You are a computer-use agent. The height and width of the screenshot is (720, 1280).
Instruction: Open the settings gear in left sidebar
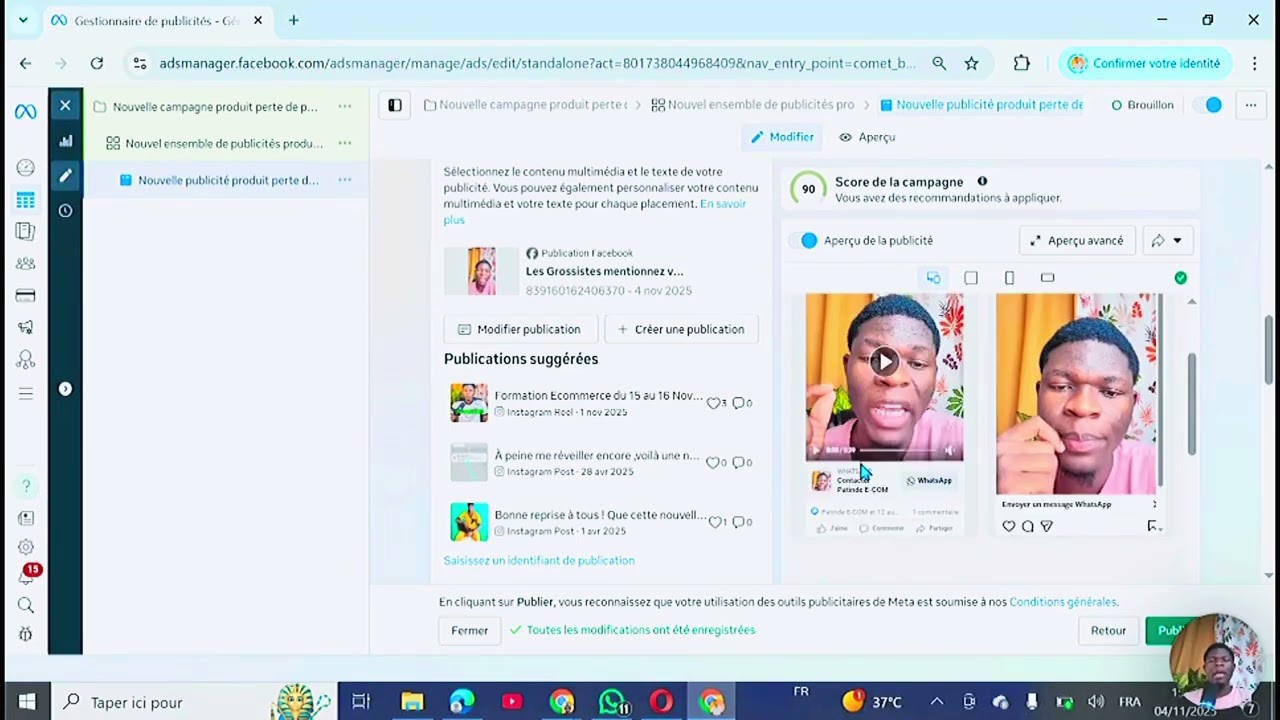point(26,547)
